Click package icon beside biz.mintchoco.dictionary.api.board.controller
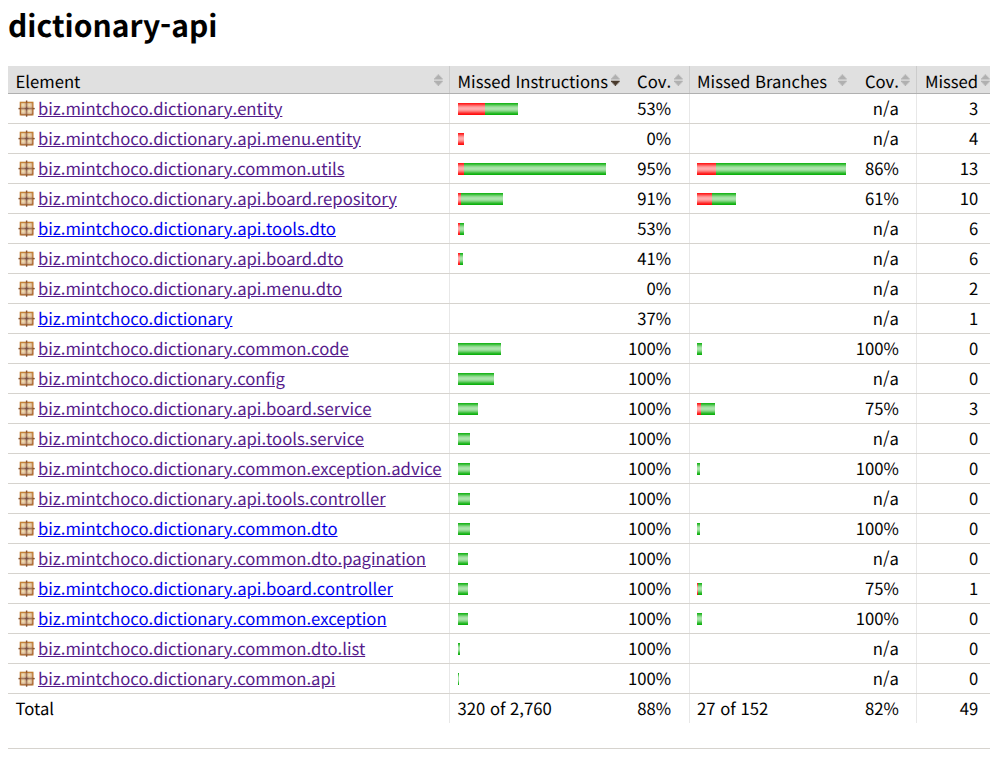The height and width of the screenshot is (761, 990). pyautogui.click(x=26, y=589)
